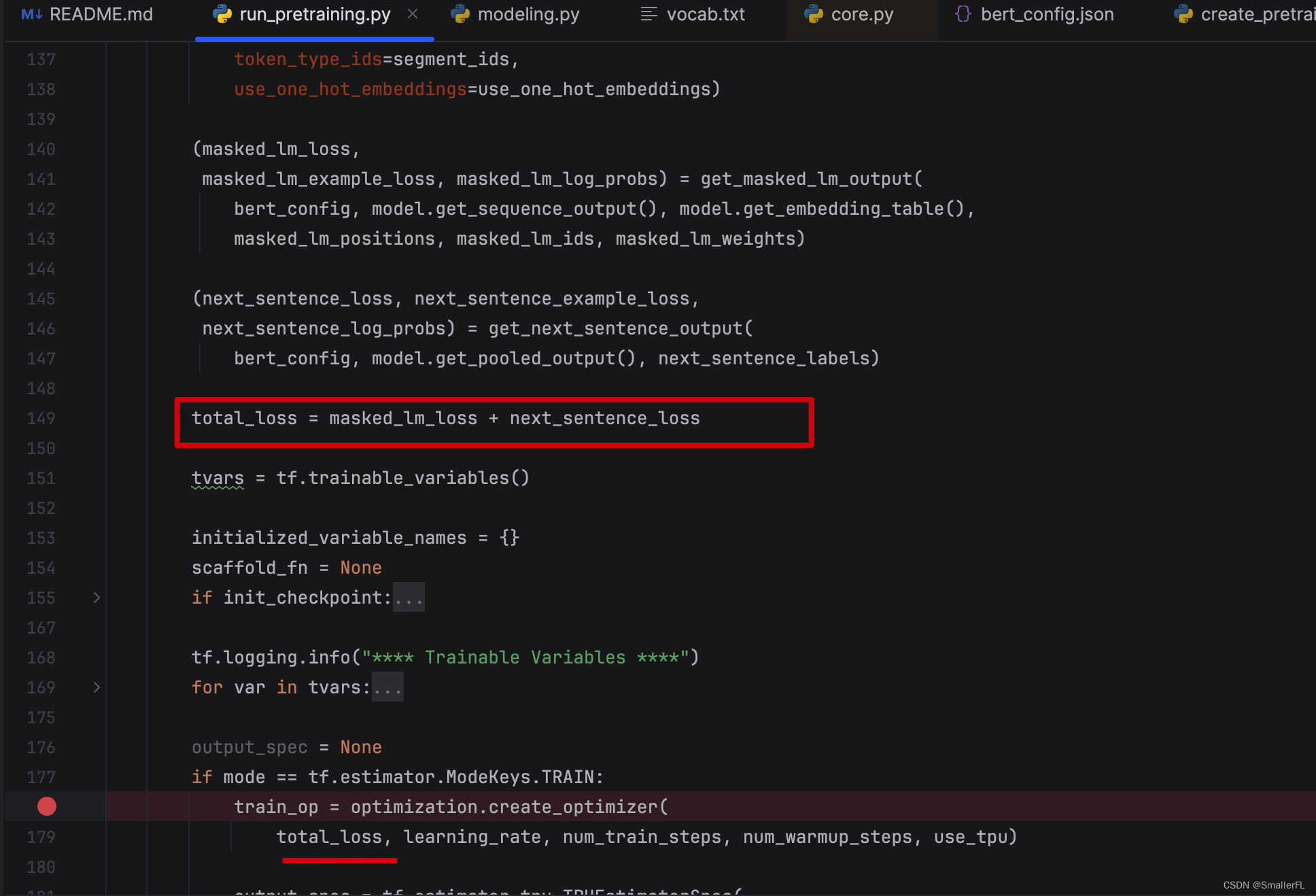
Task: Remove the red breakpoint at train_op line
Action: point(47,806)
